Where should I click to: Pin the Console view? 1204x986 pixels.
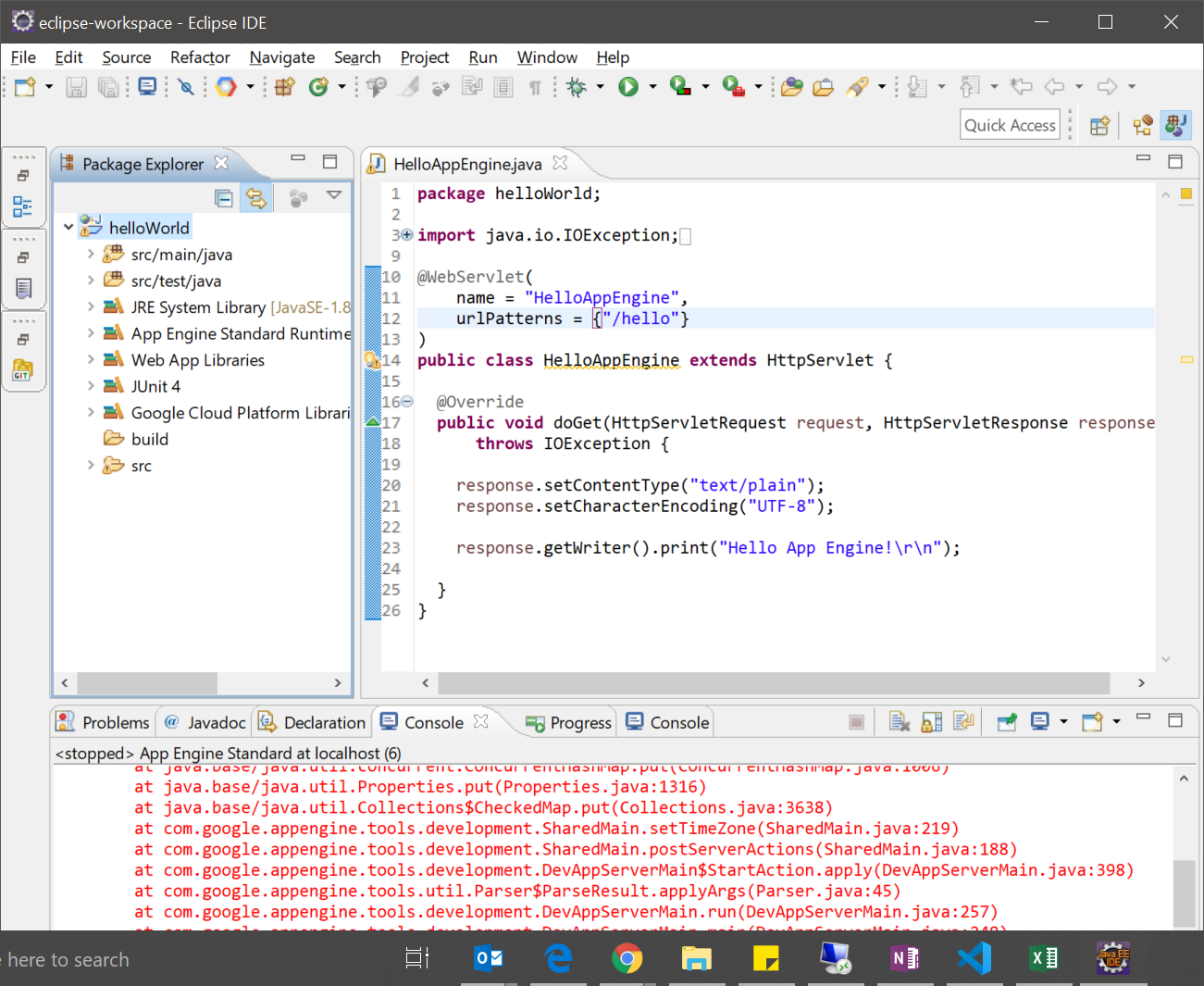coord(1006,721)
